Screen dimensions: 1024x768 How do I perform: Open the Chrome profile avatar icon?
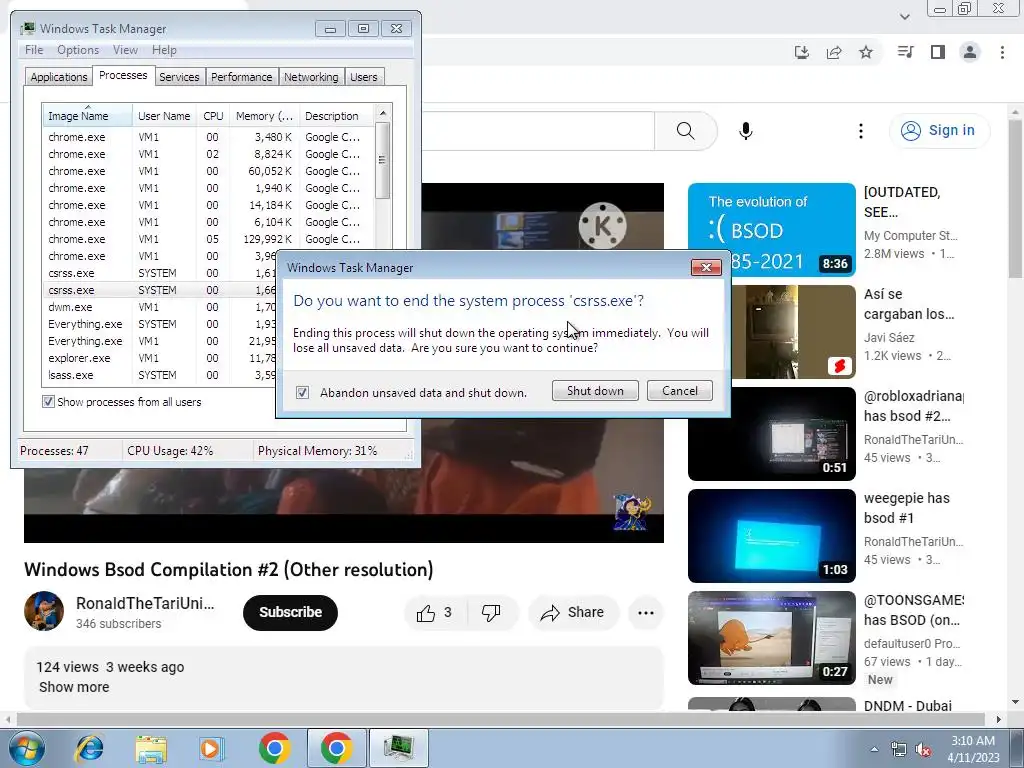click(x=970, y=52)
